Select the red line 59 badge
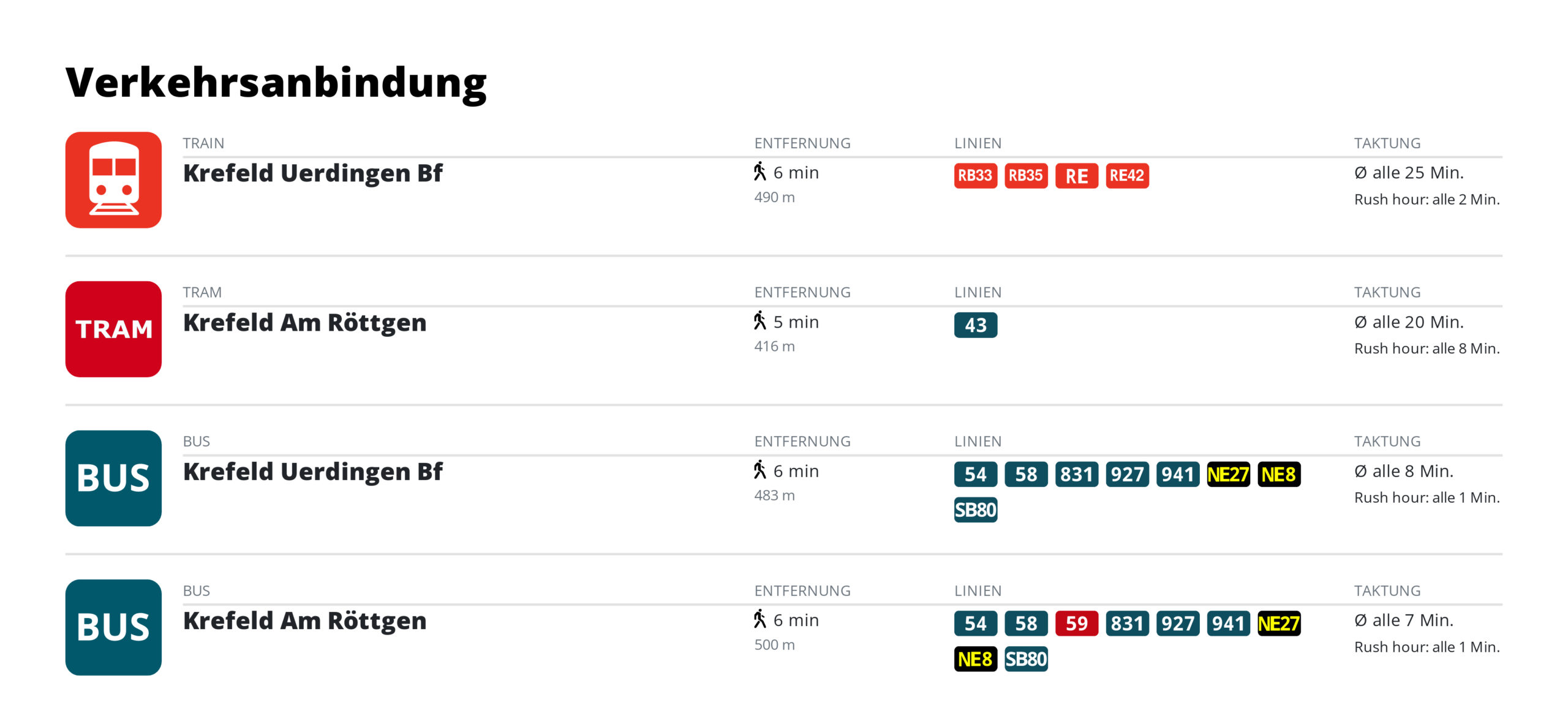1568x727 pixels. [1076, 623]
